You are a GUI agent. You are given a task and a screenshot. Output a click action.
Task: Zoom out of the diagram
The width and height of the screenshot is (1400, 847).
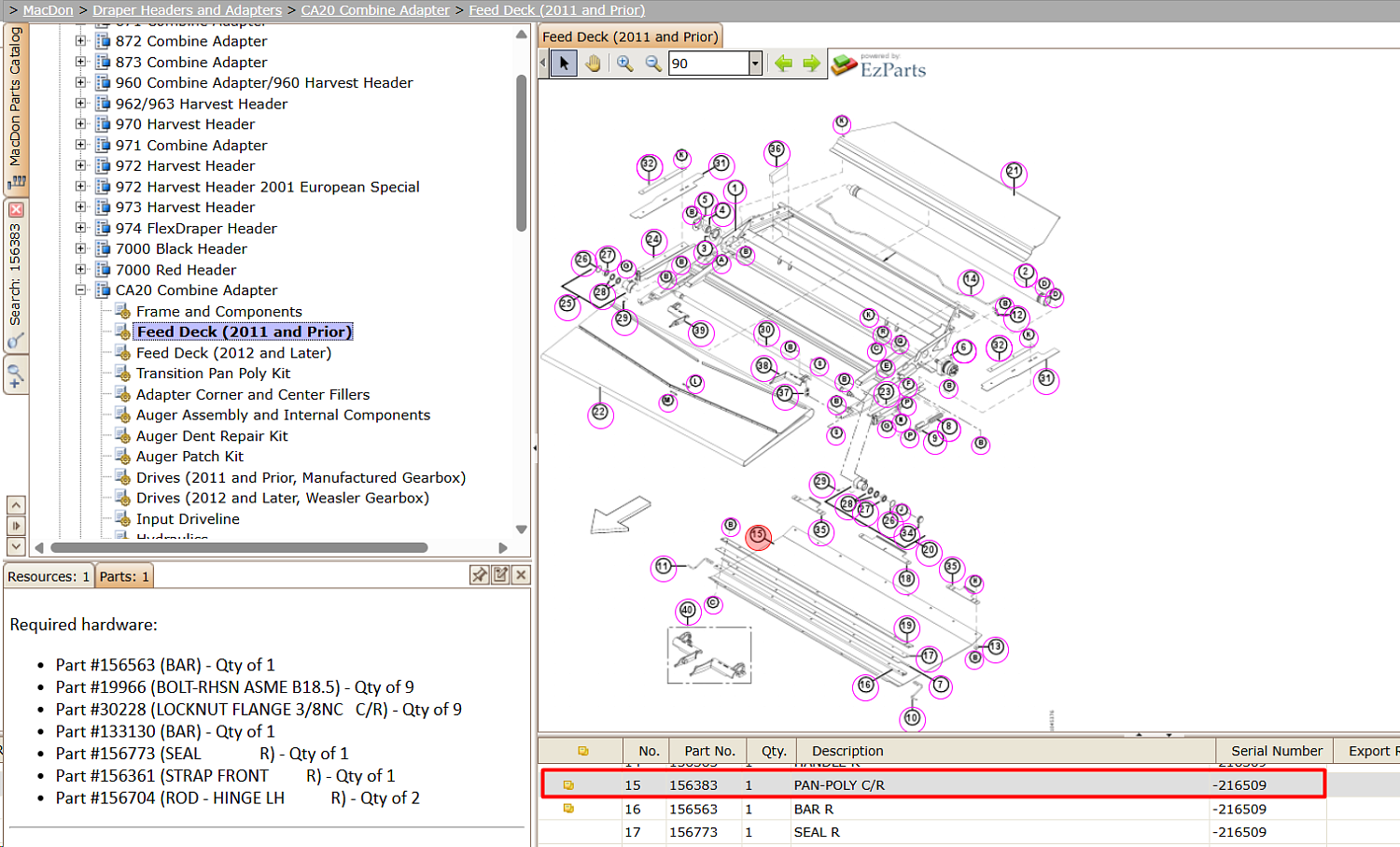pyautogui.click(x=653, y=64)
